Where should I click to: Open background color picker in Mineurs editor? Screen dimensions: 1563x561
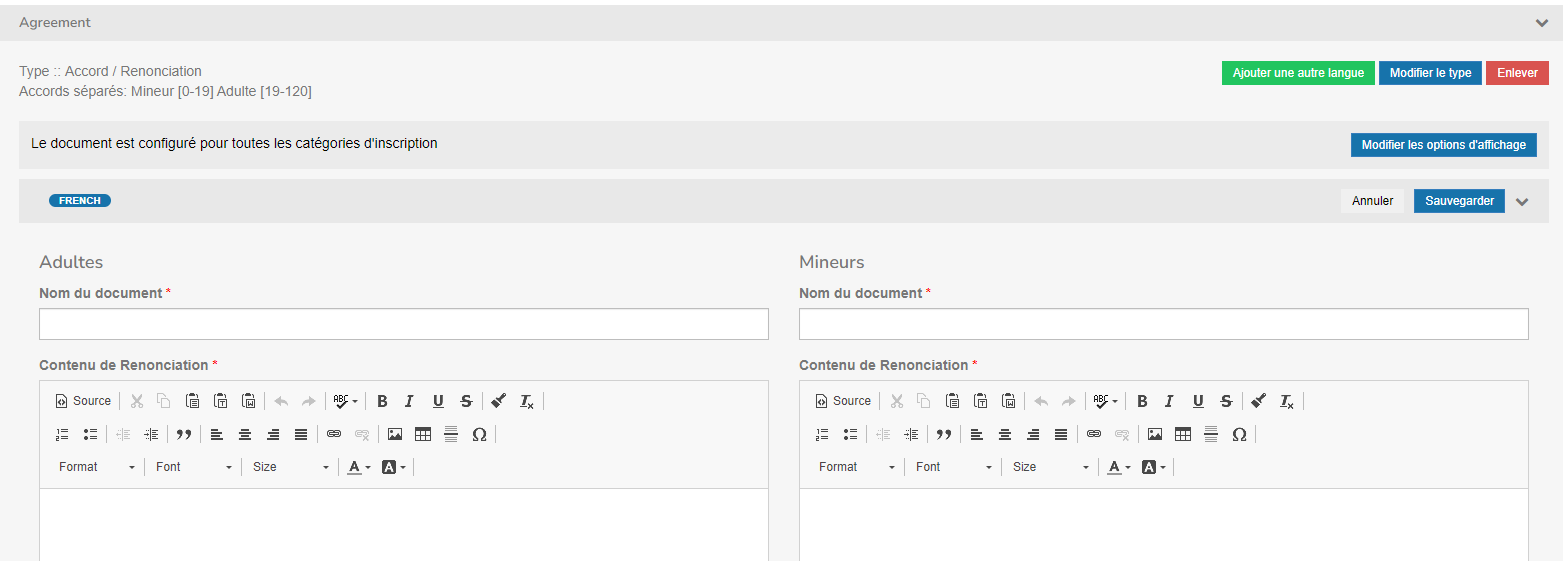pos(1154,467)
